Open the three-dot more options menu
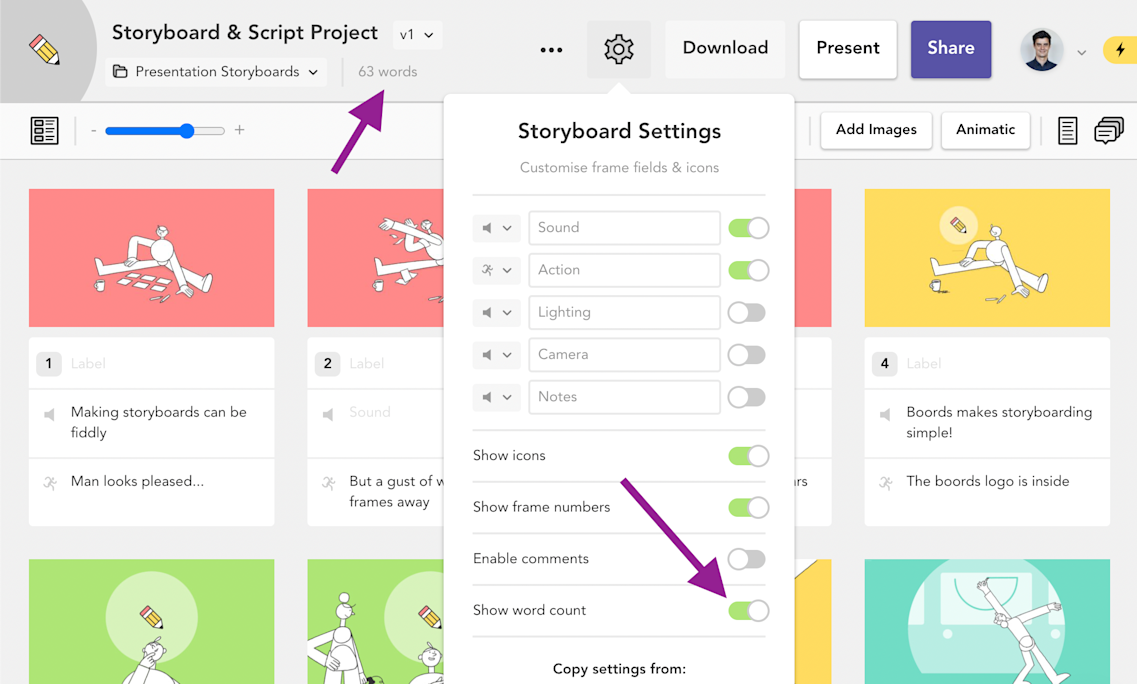 [x=551, y=50]
